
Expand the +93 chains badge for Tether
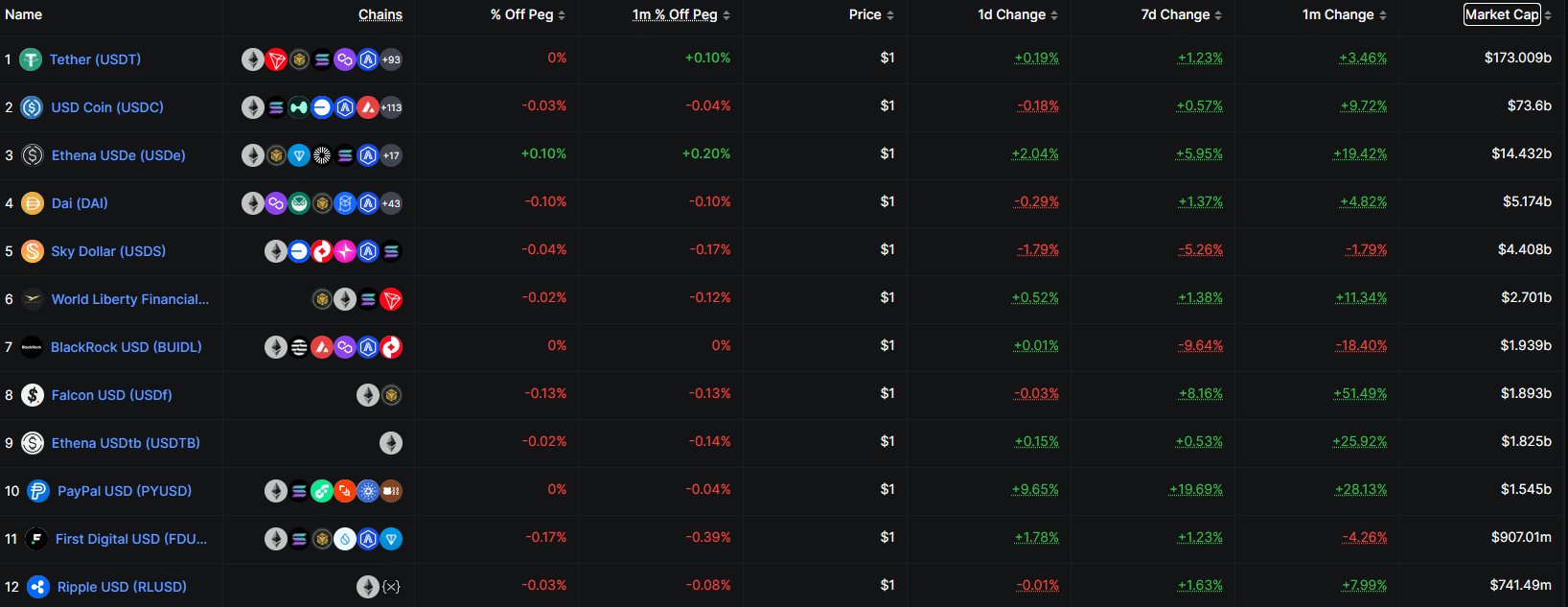(391, 59)
